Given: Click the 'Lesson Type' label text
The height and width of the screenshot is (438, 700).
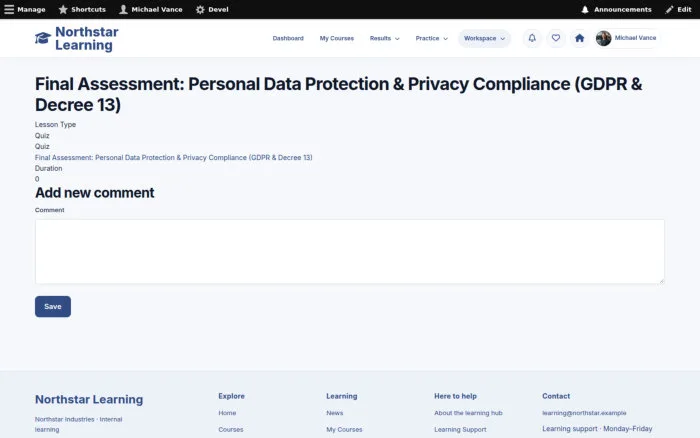Looking at the screenshot, I should click(x=55, y=125).
